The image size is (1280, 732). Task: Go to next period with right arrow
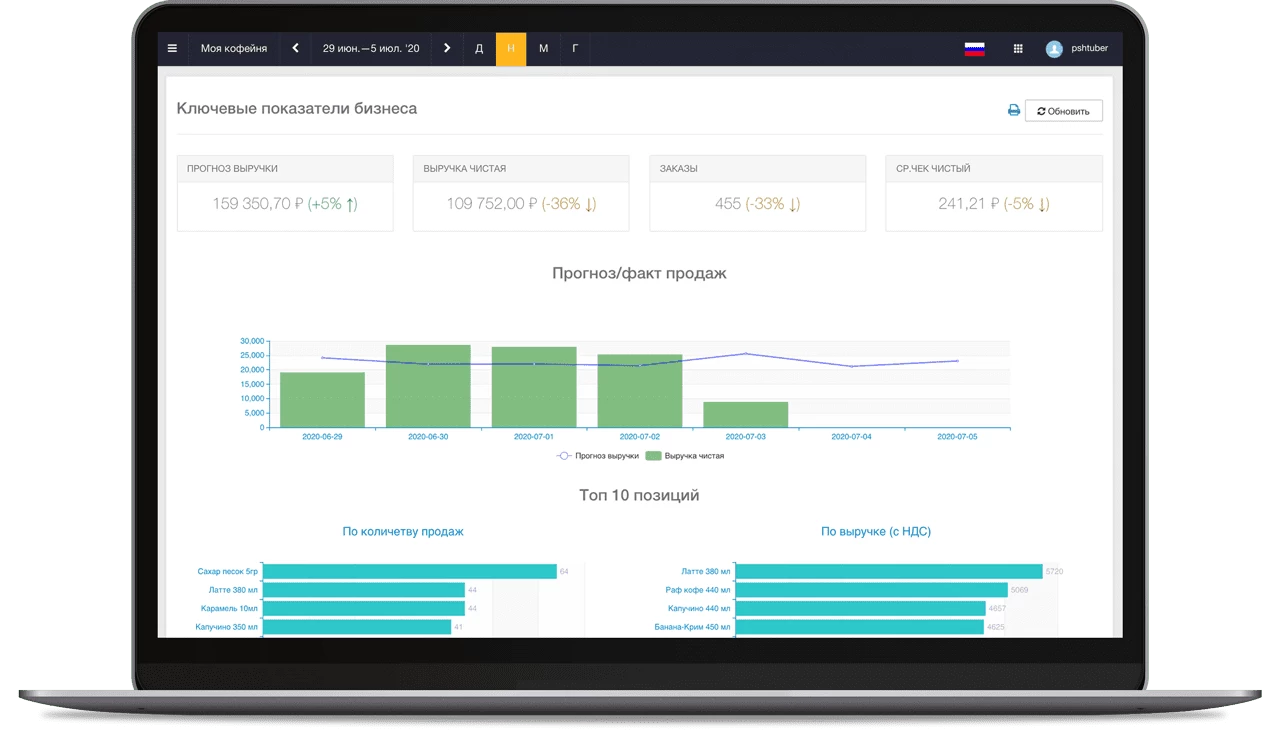coord(447,48)
